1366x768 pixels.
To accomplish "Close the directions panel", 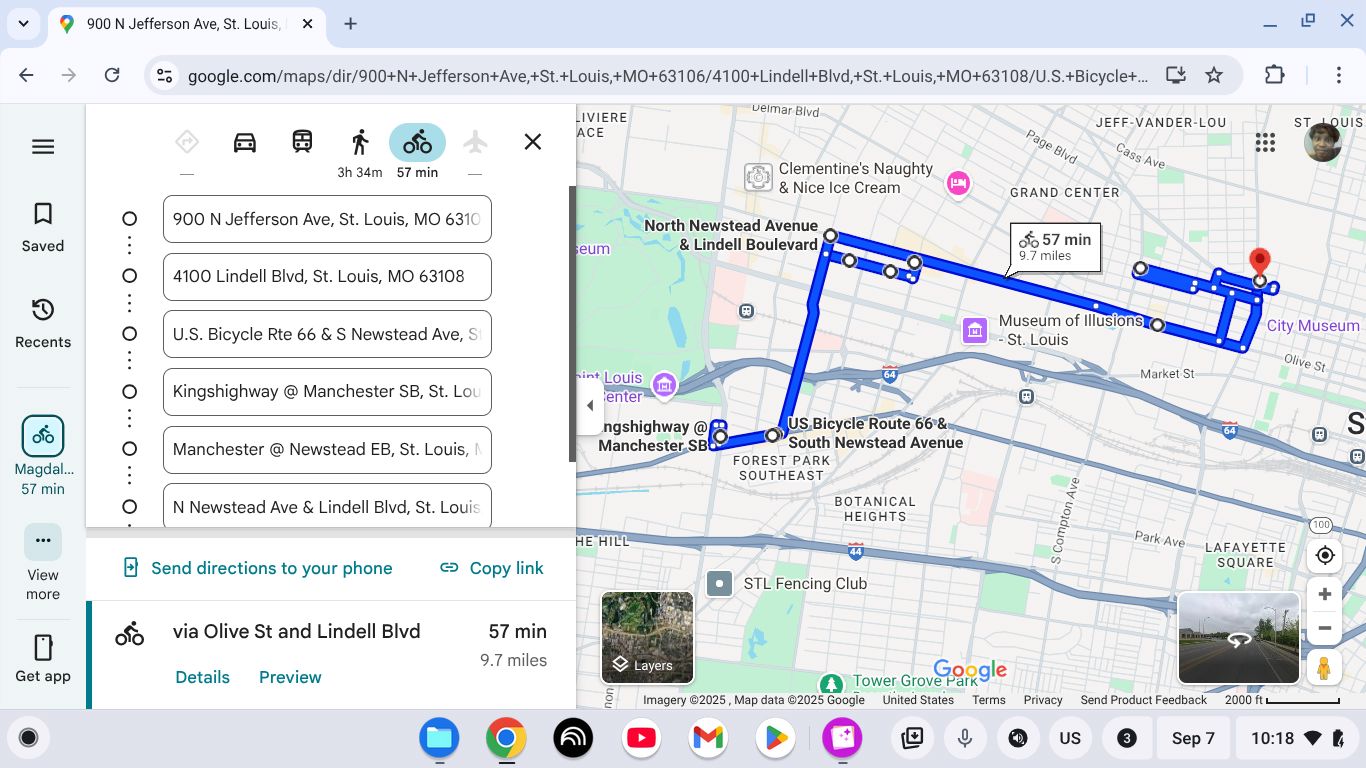I will point(533,142).
